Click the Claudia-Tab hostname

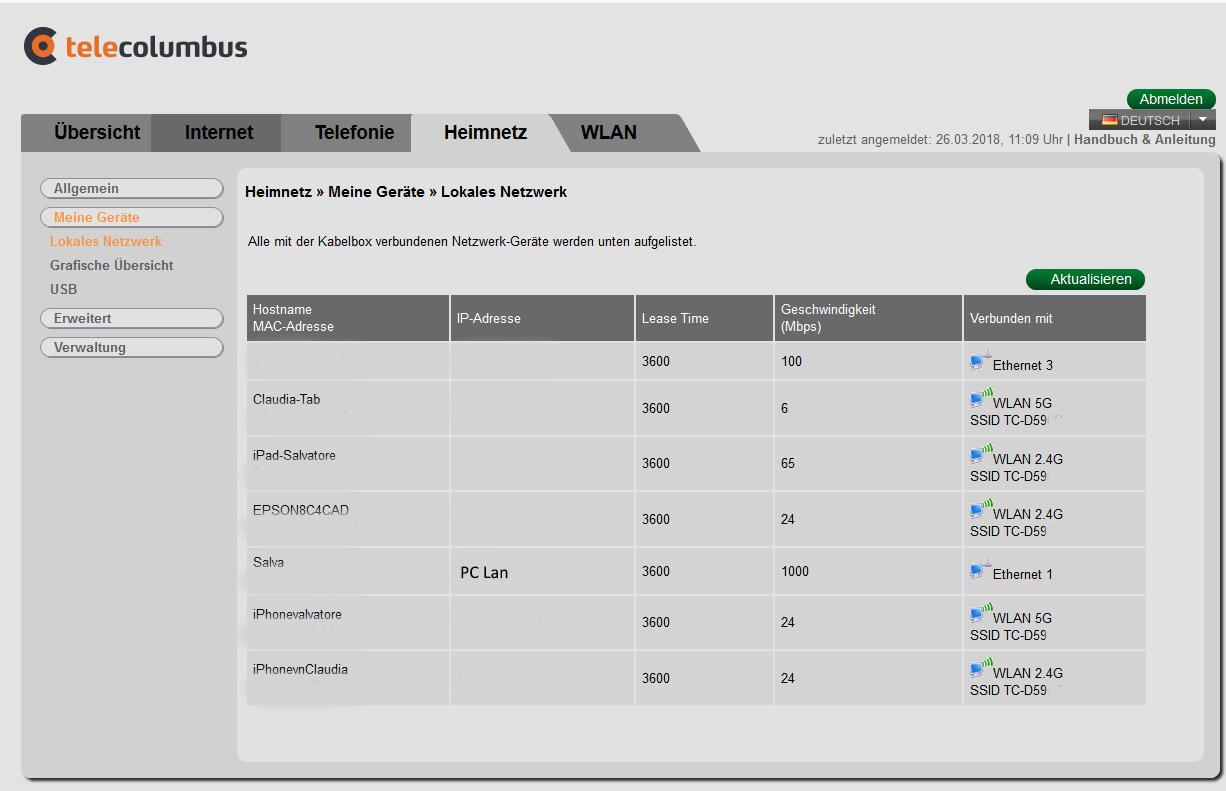pos(286,399)
